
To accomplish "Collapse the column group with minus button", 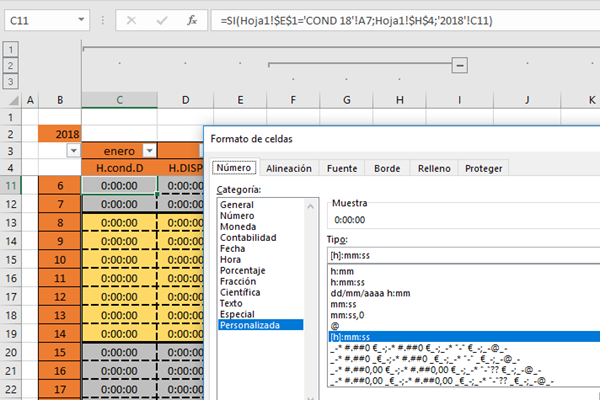I will 459,64.
